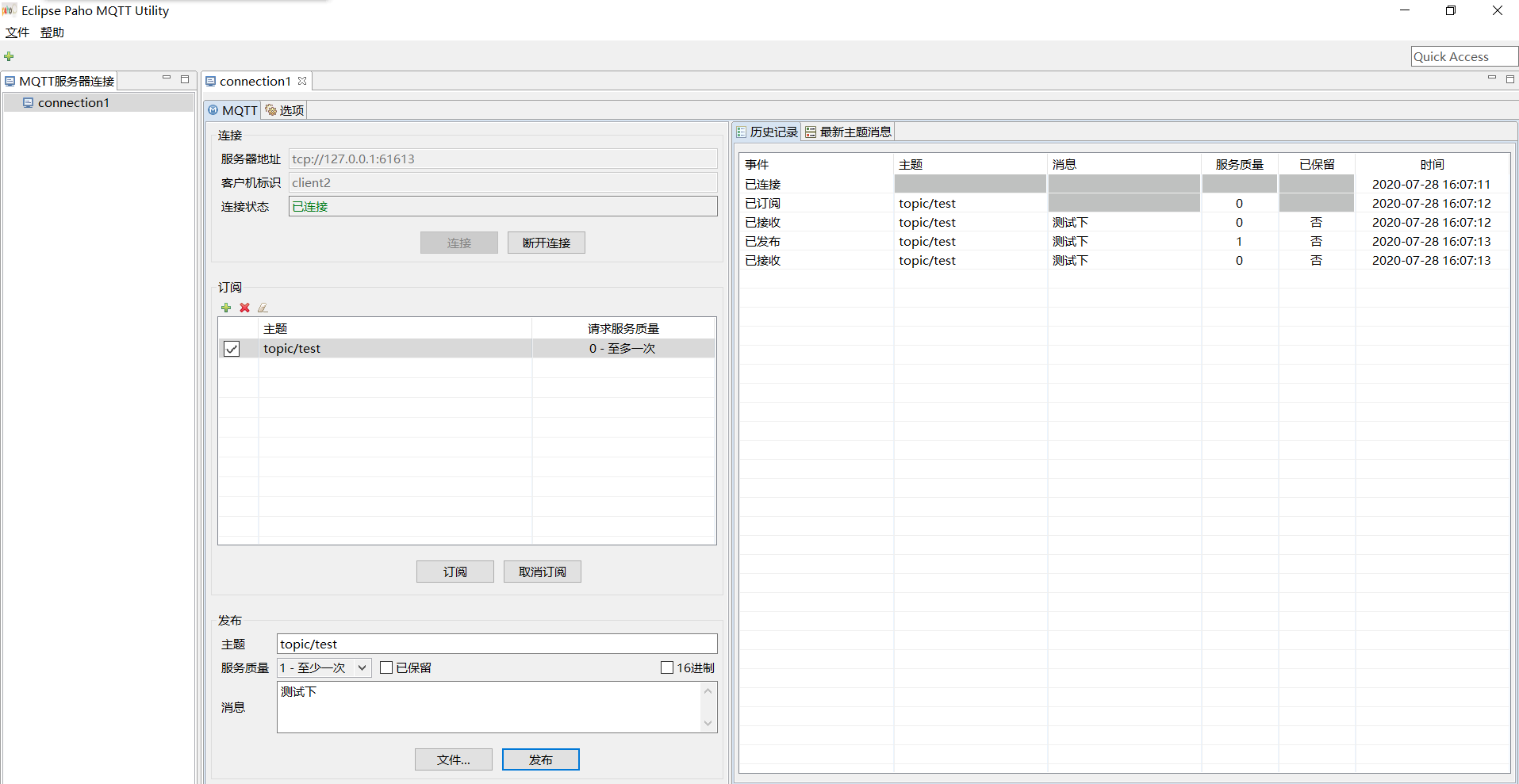1519x784 pixels.
Task: Click the 断开连接 button
Action: pos(546,243)
